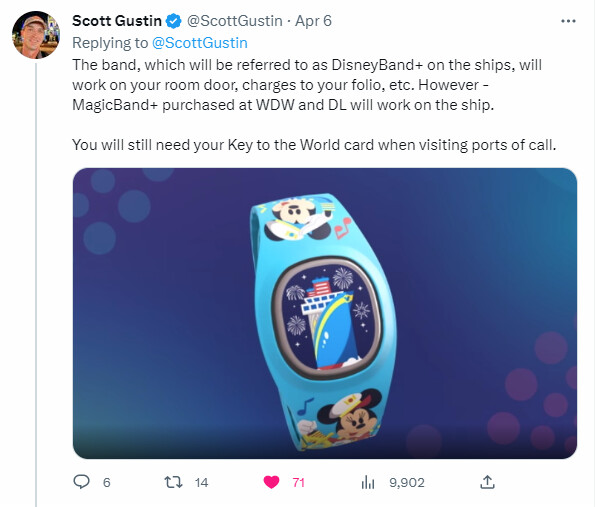This screenshot has width=595, height=507.
Task: Click the share upload icon
Action: pyautogui.click(x=487, y=482)
